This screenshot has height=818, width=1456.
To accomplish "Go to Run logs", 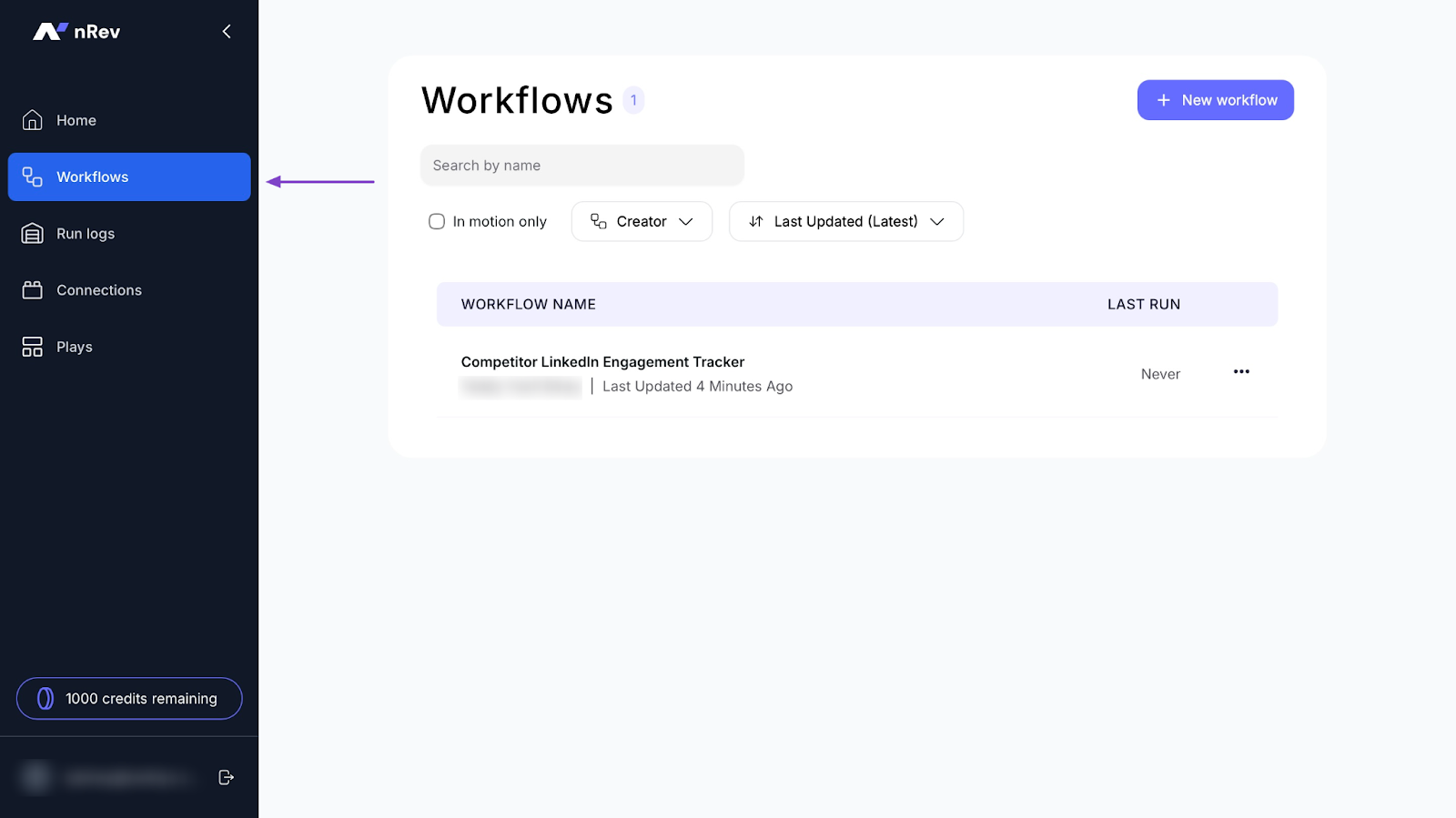I will pyautogui.click(x=129, y=234).
